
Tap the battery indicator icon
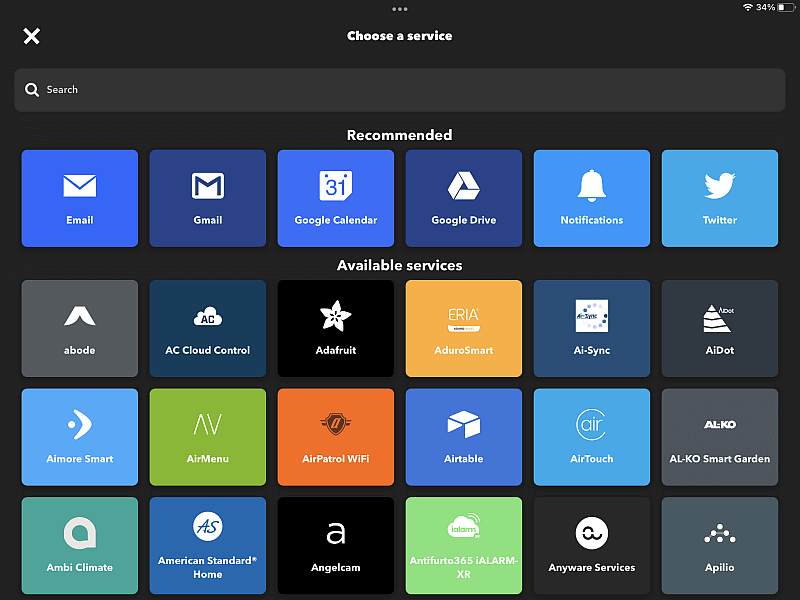[786, 7]
